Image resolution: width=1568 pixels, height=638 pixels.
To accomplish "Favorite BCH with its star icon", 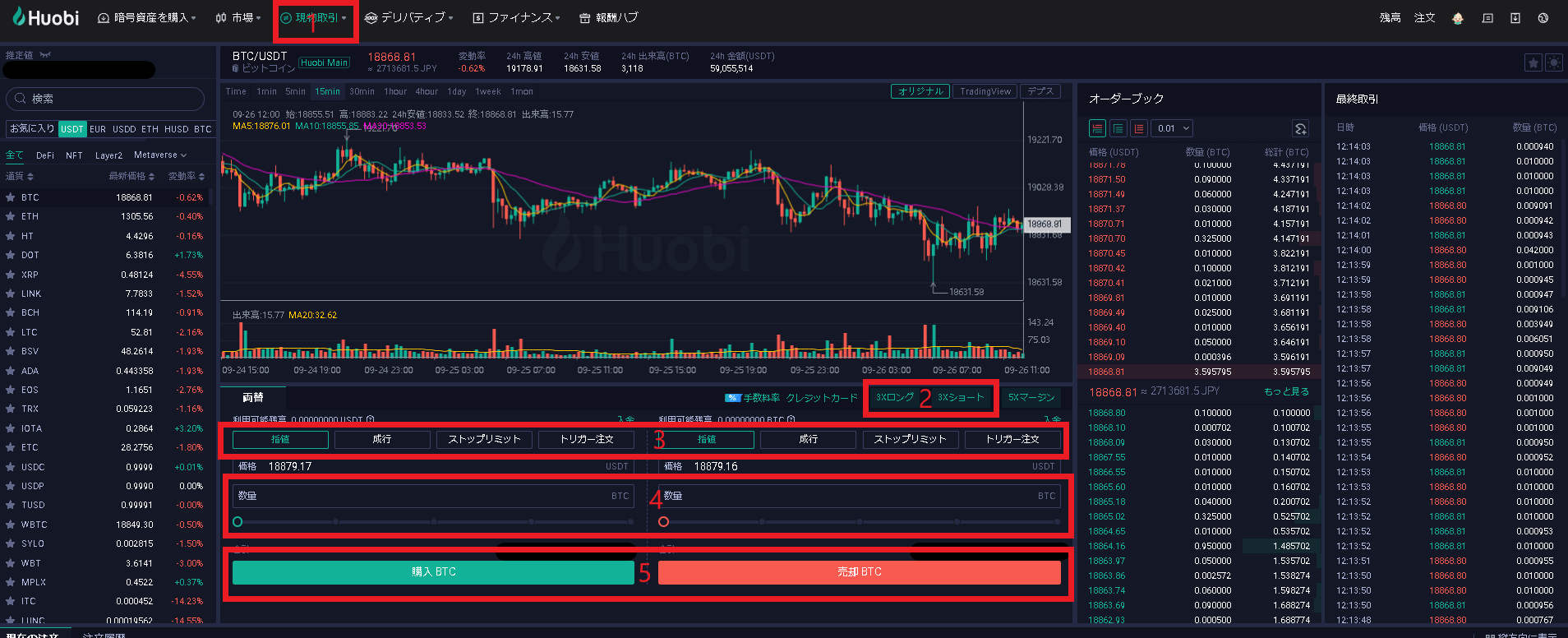I will click(11, 312).
